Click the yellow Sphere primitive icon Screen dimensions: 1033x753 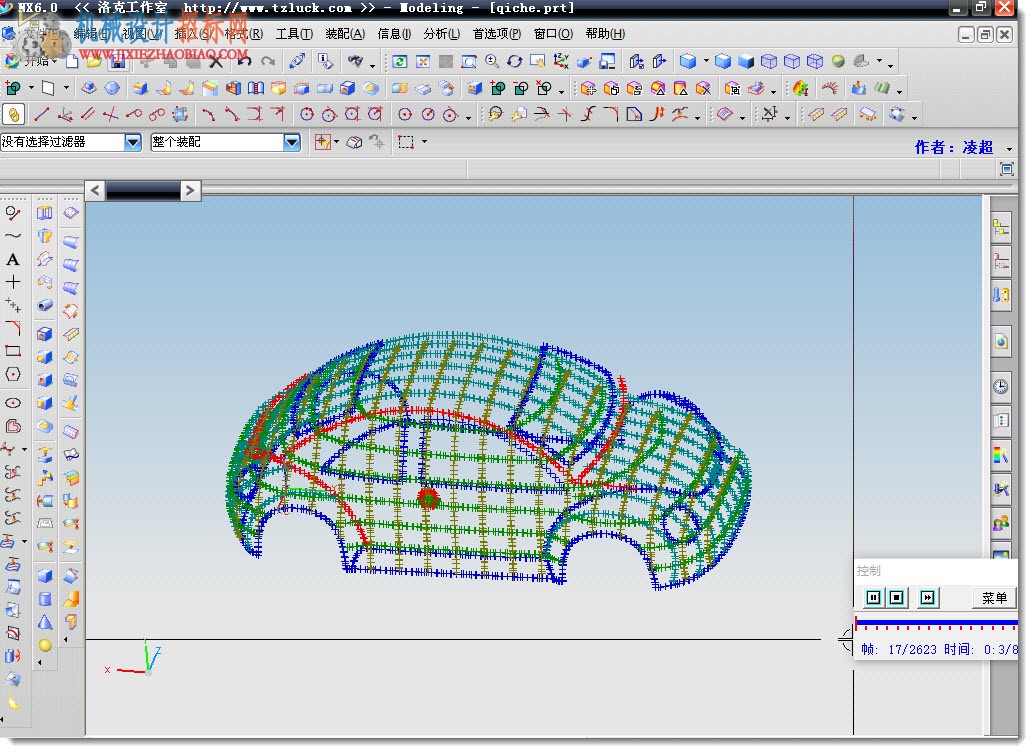[x=45, y=645]
